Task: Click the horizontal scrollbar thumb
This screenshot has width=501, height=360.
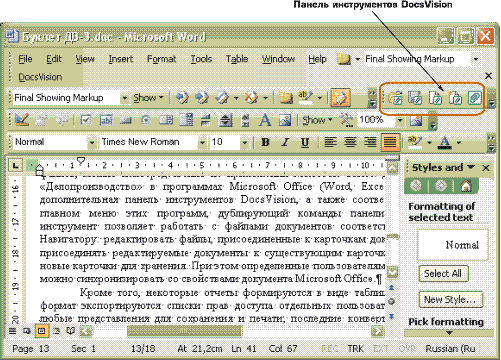Action: pyautogui.click(x=184, y=331)
